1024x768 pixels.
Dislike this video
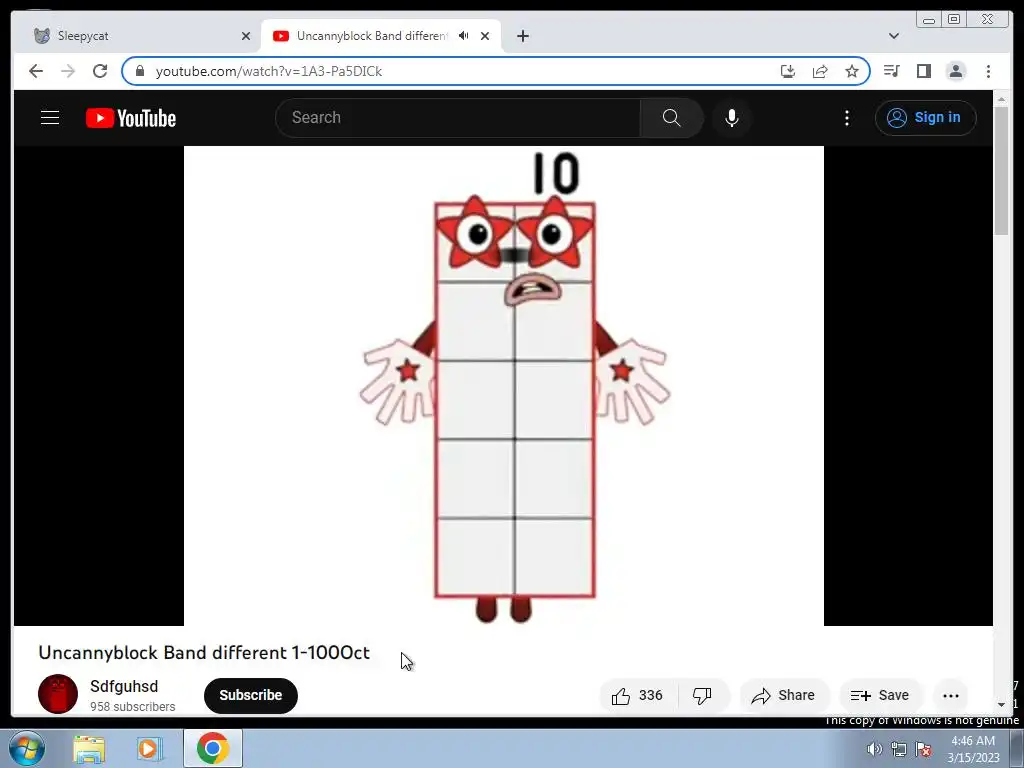(x=703, y=696)
